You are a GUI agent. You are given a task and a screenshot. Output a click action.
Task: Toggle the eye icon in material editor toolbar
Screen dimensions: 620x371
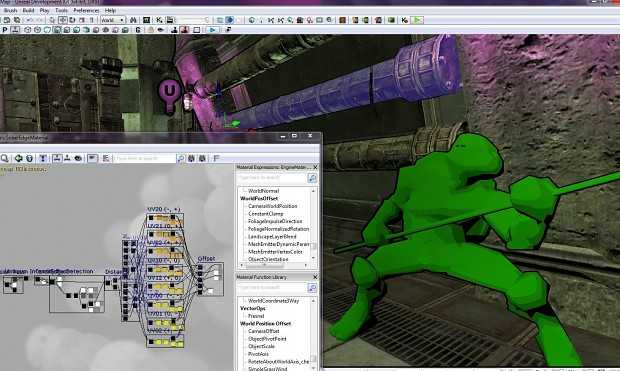coord(78,159)
